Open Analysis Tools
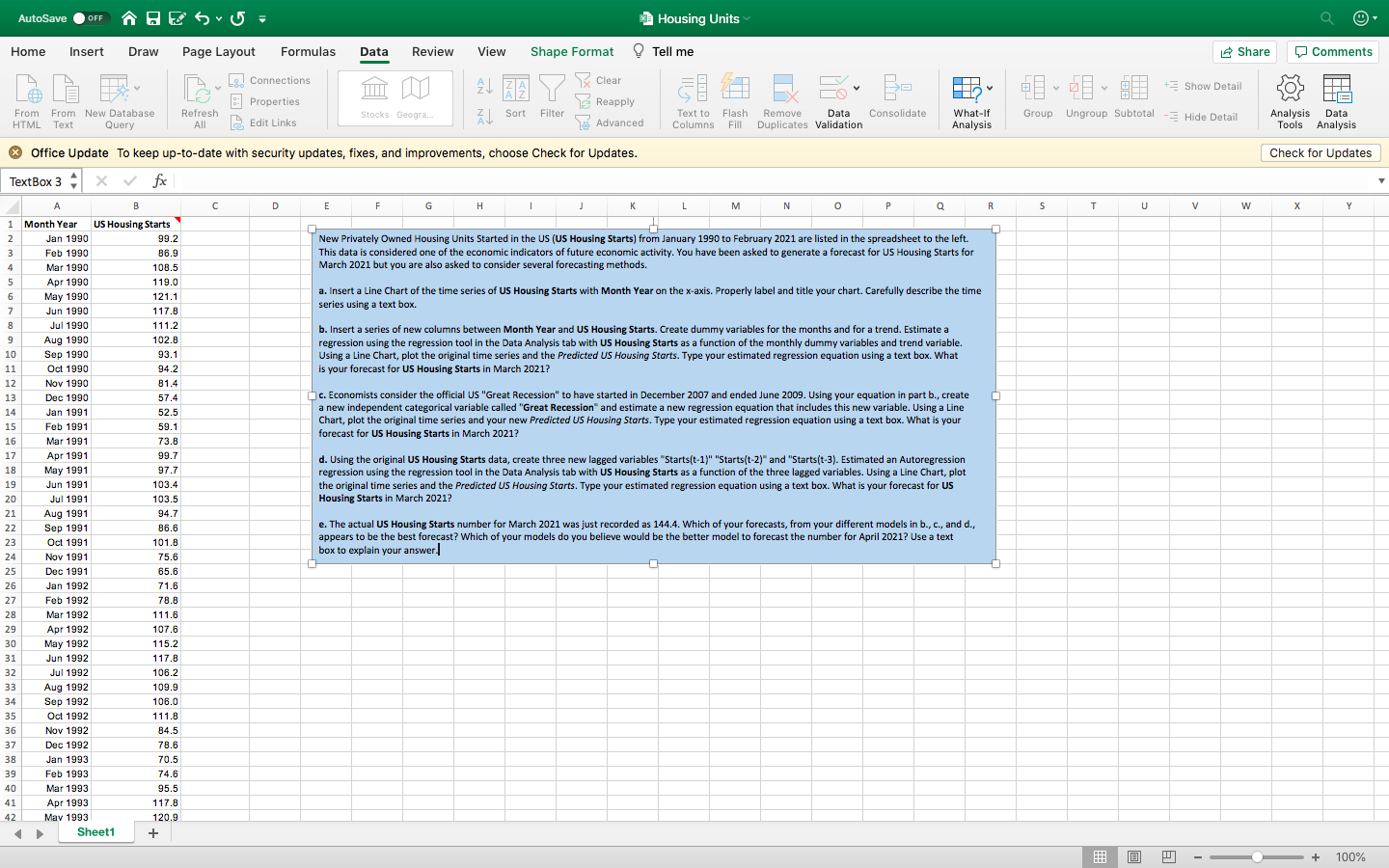 tap(1291, 101)
